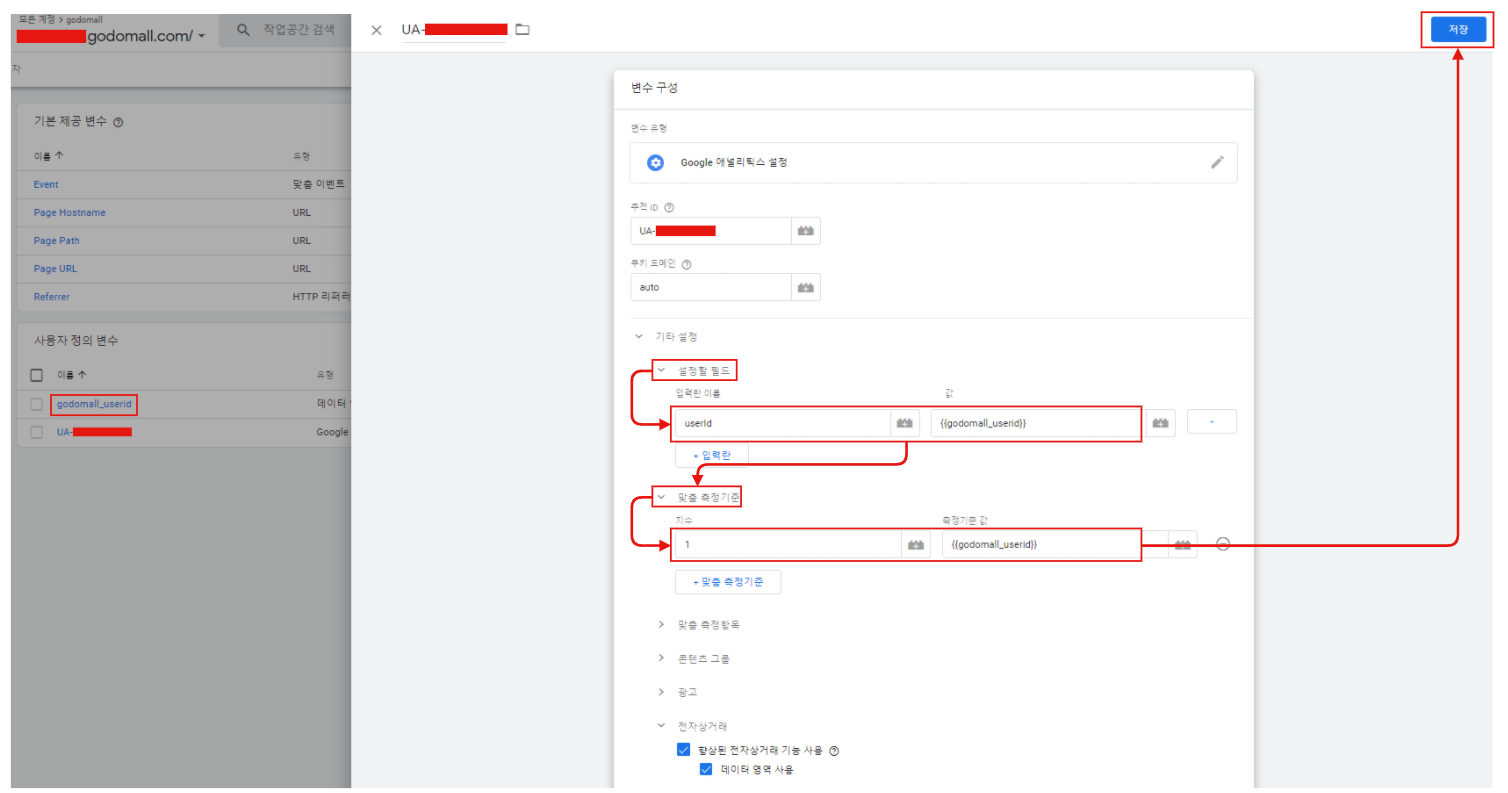Click variable picker beside the 지수 input
The image size is (1508, 793).
[x=915, y=544]
